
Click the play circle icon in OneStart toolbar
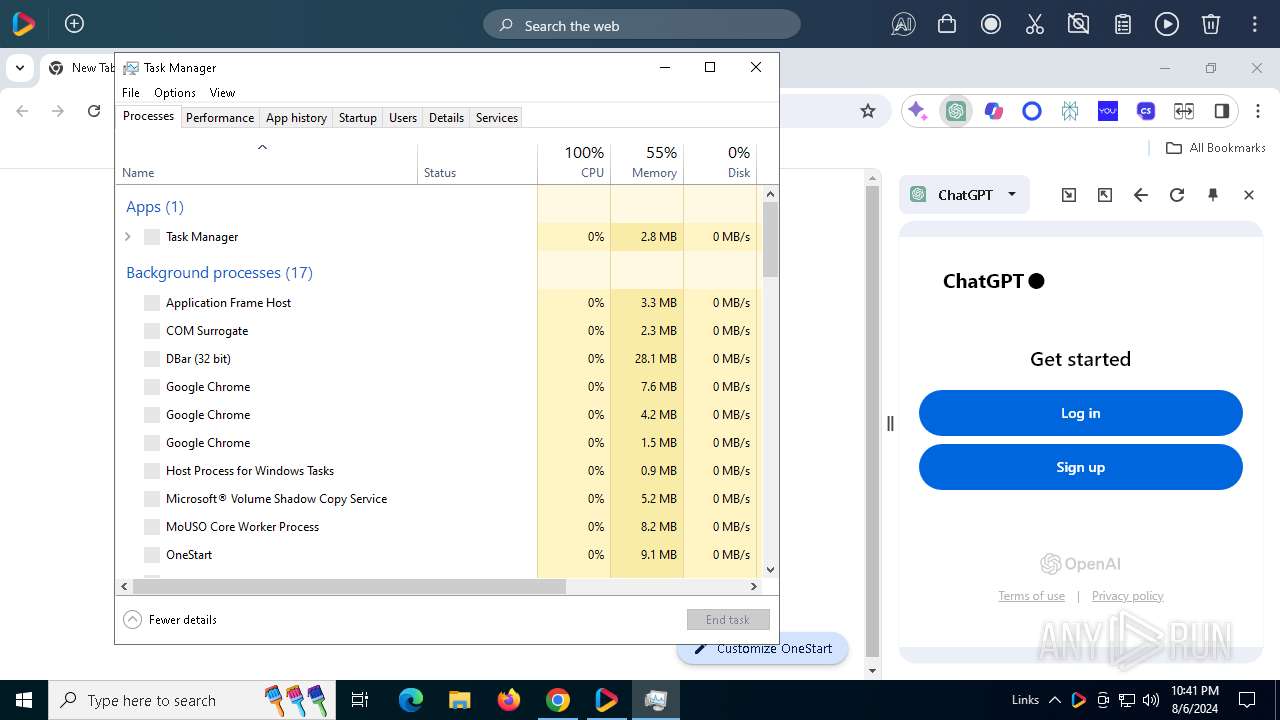[x=1167, y=25]
